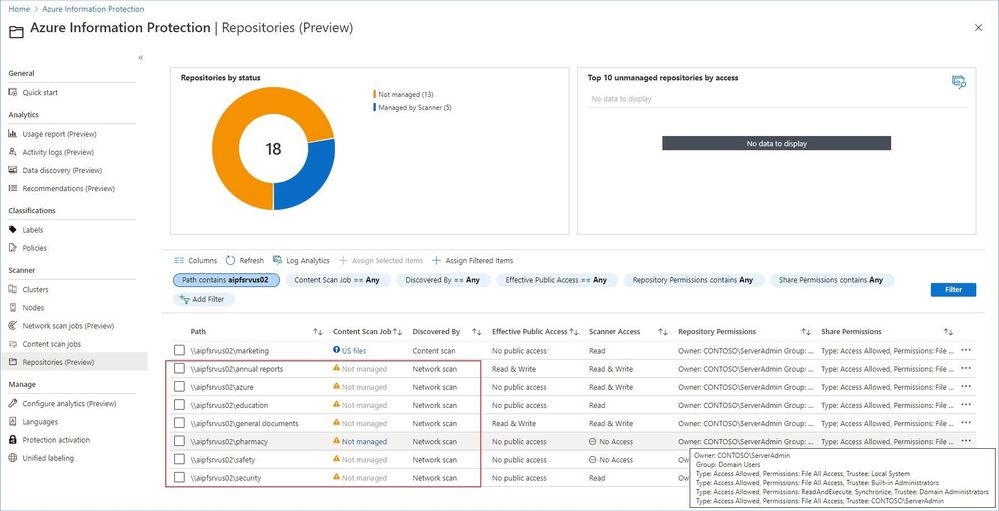Sort by Share Permissions column arrows
The image size is (999, 511).
[x=949, y=332]
